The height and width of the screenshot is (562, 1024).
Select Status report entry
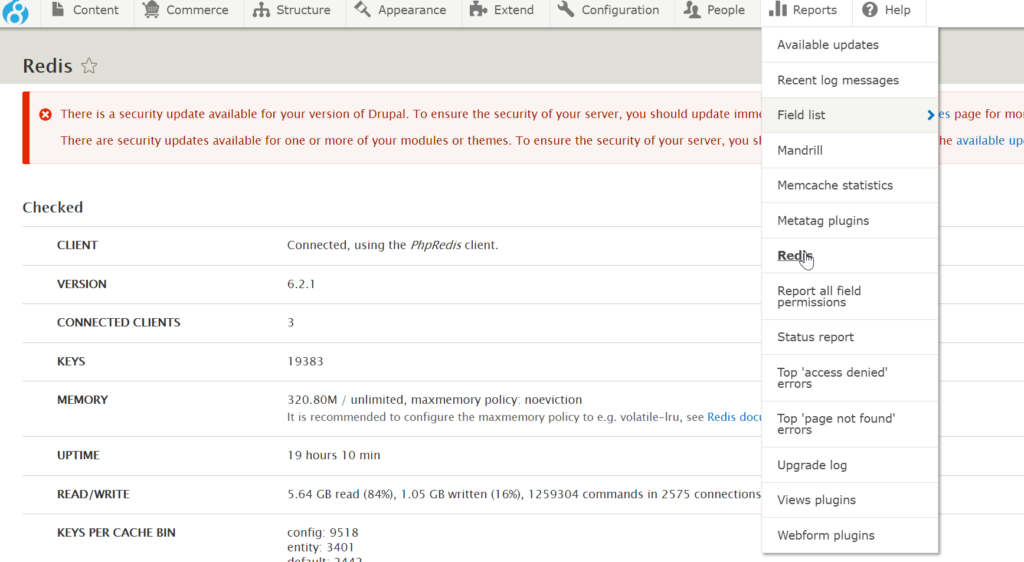point(850,337)
